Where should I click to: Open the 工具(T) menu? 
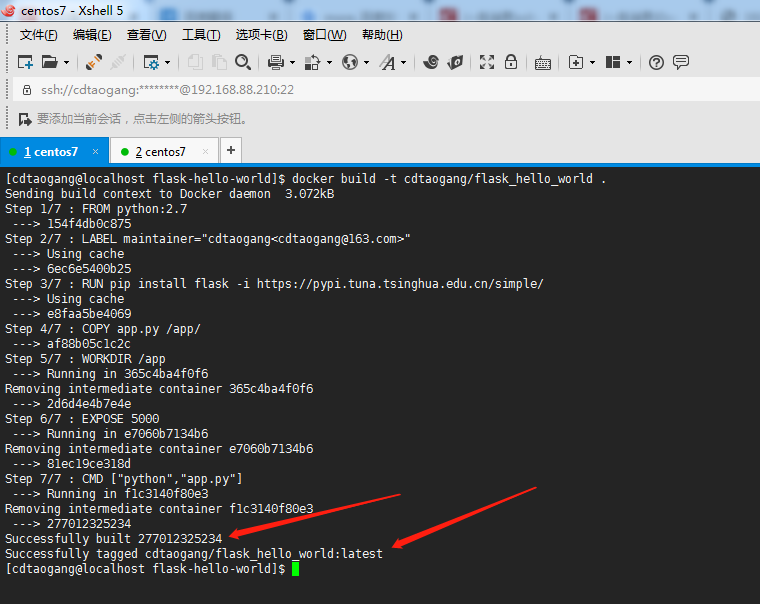(x=201, y=35)
